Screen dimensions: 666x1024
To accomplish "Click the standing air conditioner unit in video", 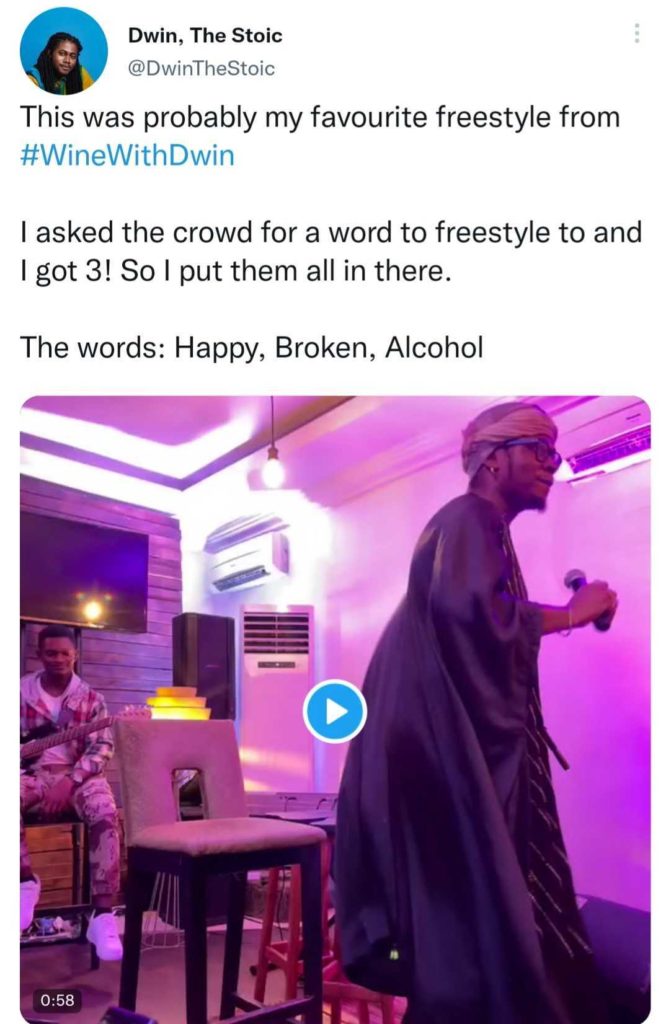I will tap(275, 680).
